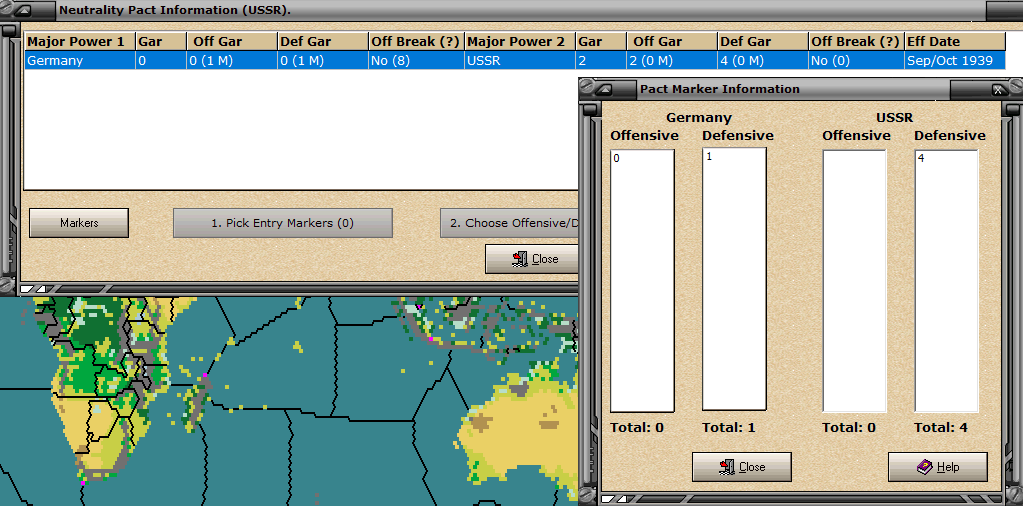Click the USSR Defensive marker list box
The height and width of the screenshot is (506, 1023).
[946, 280]
